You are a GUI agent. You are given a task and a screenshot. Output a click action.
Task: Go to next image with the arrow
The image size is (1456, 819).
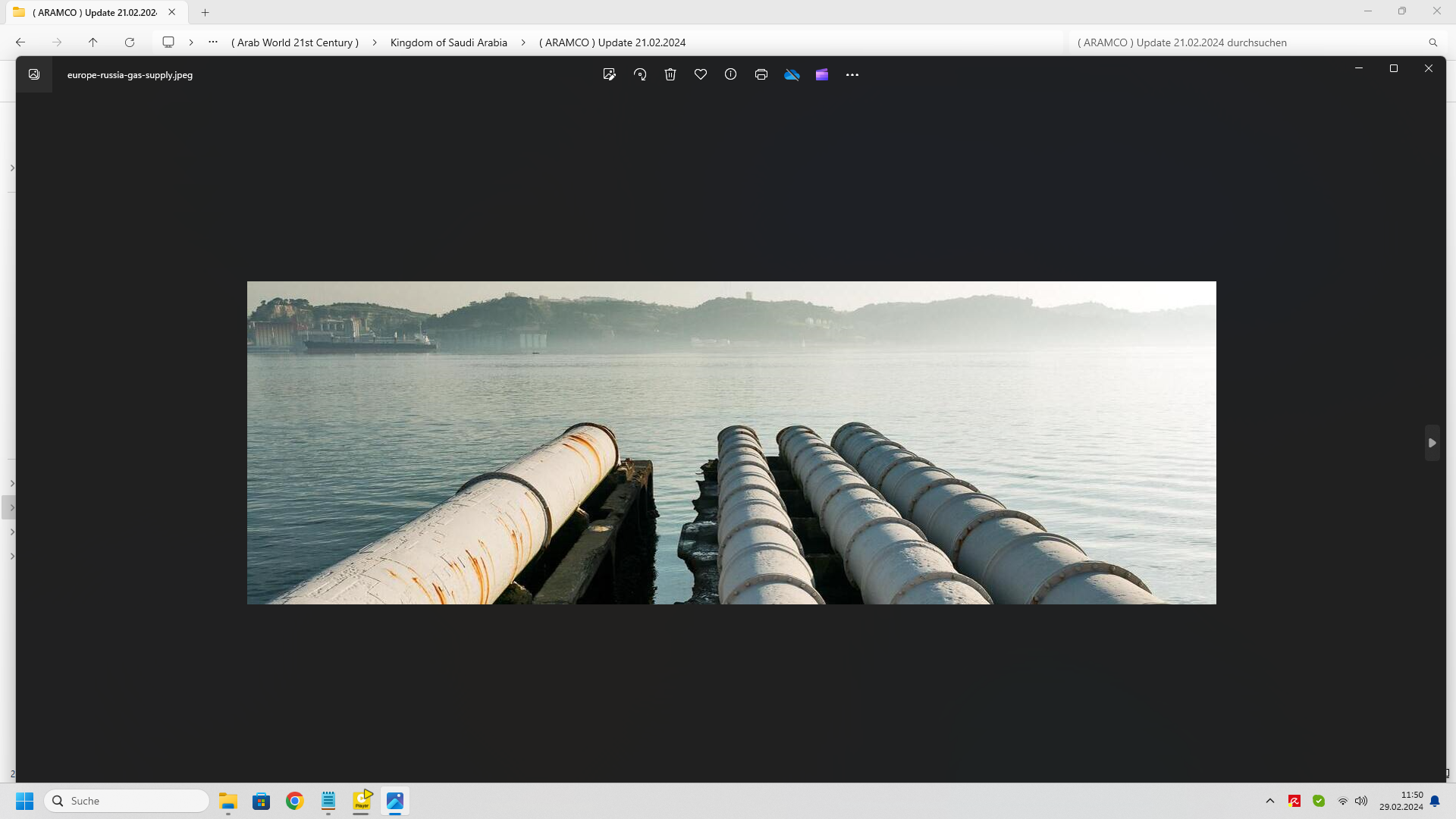[x=1432, y=443]
